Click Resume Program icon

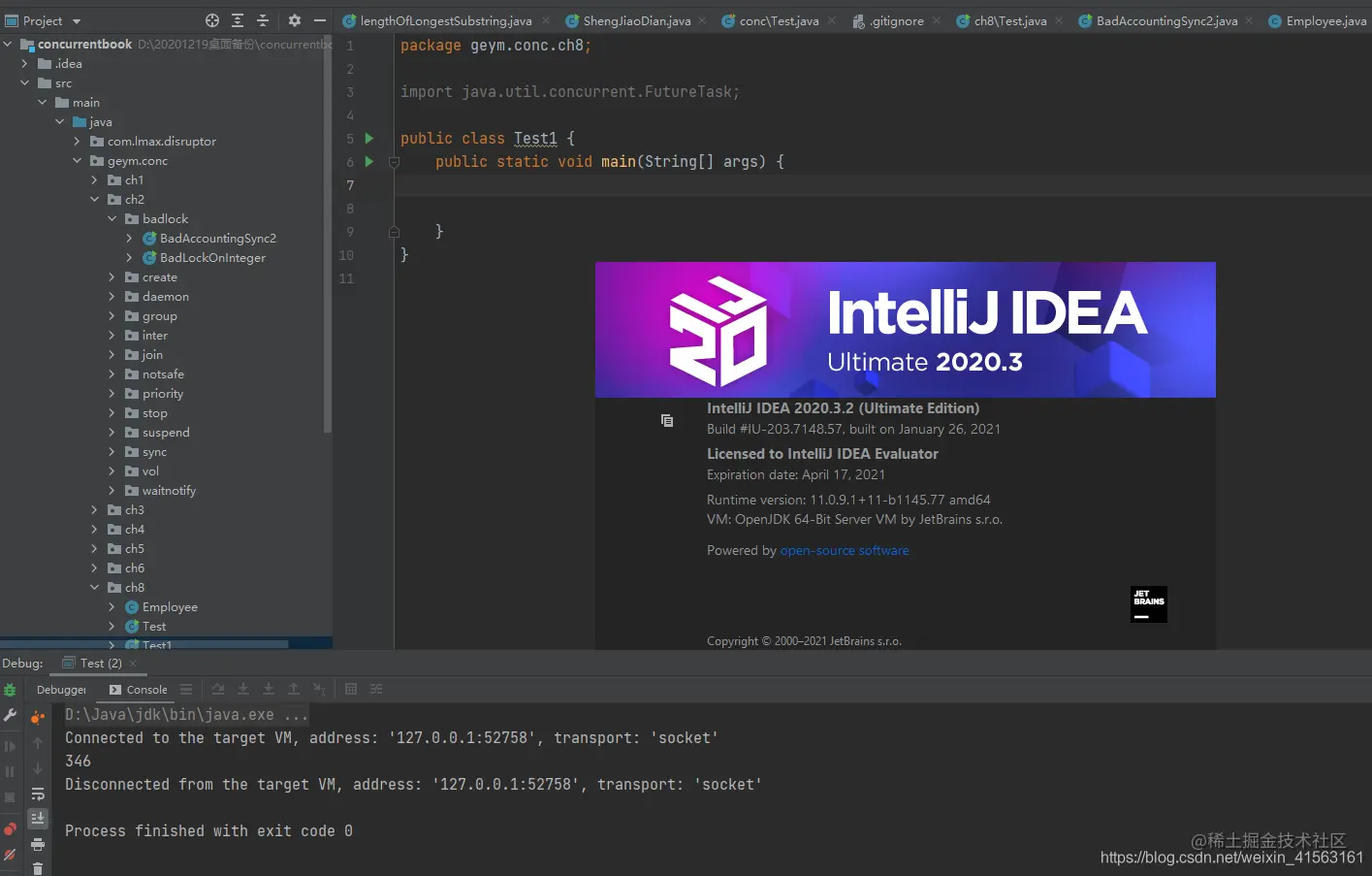coord(10,746)
